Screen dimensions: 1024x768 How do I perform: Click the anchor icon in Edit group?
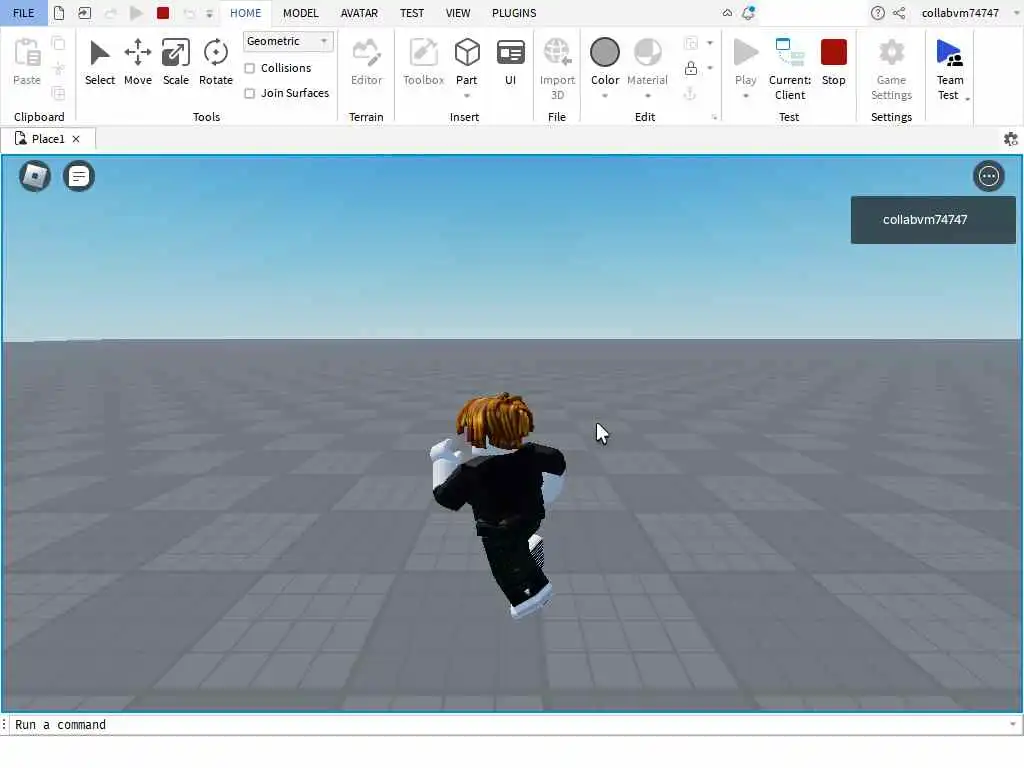(690, 93)
